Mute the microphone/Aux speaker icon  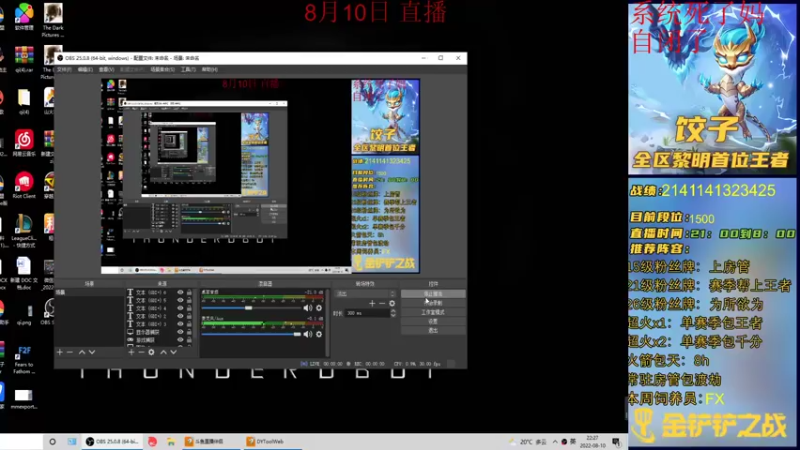[307, 334]
